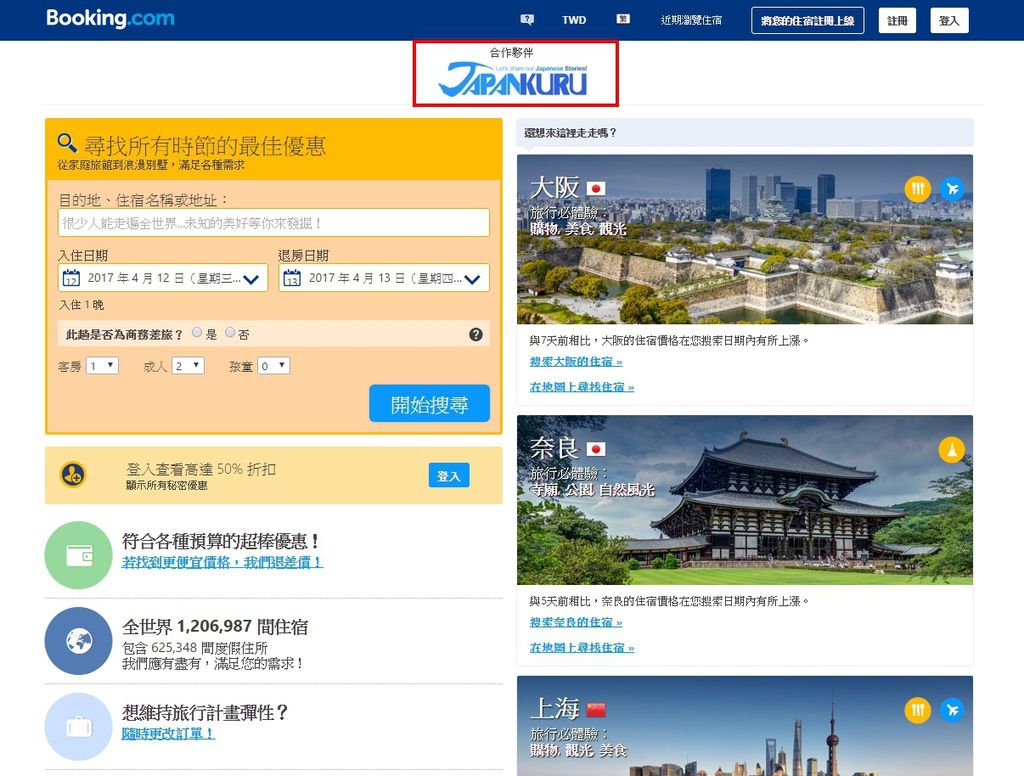This screenshot has width=1024, height=776.
Task: Click the 註冊 button in the header
Action: pos(897,20)
